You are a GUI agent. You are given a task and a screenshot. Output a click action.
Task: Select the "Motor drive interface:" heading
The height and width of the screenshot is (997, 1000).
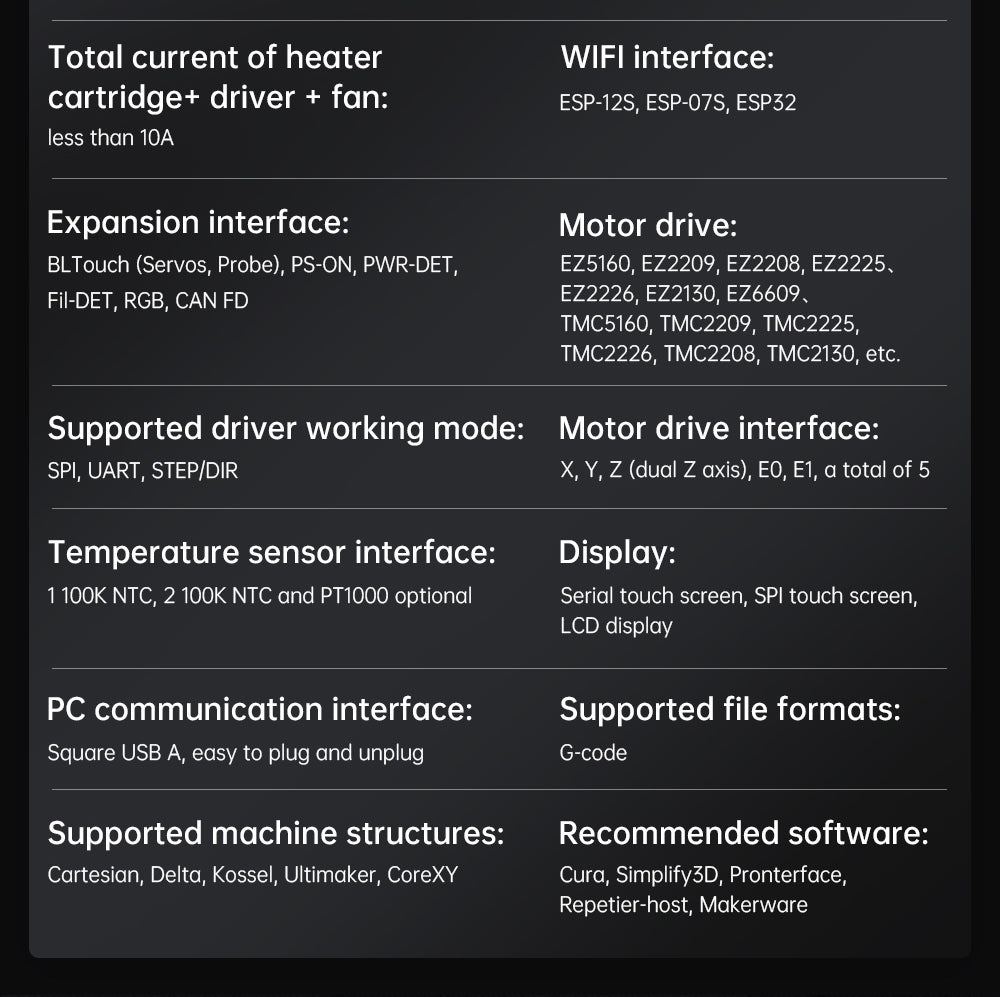click(x=718, y=428)
